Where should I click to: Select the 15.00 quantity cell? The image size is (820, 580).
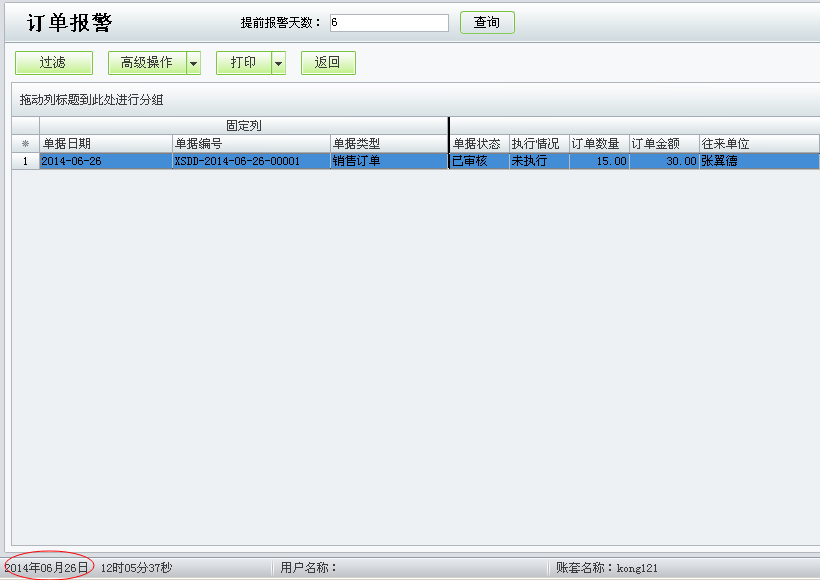pyautogui.click(x=599, y=161)
